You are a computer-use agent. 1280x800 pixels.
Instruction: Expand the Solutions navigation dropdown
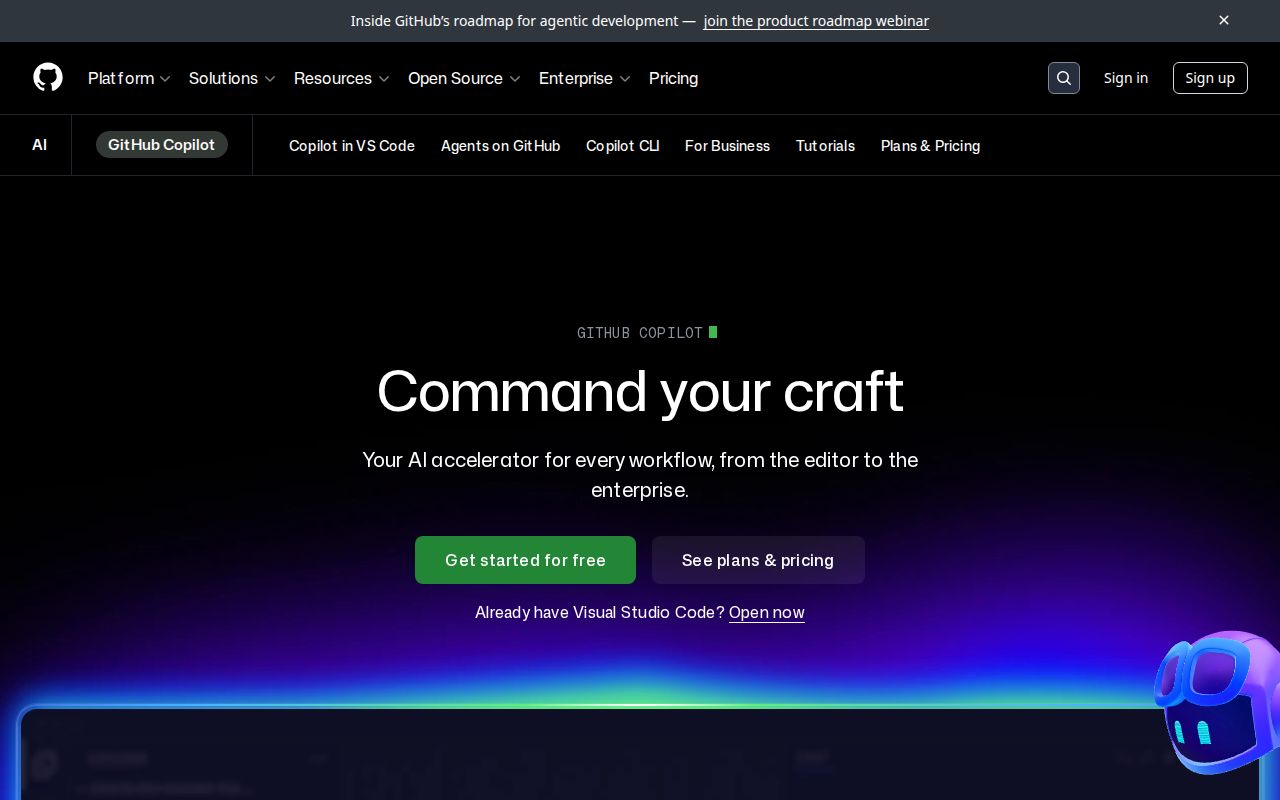[231, 78]
